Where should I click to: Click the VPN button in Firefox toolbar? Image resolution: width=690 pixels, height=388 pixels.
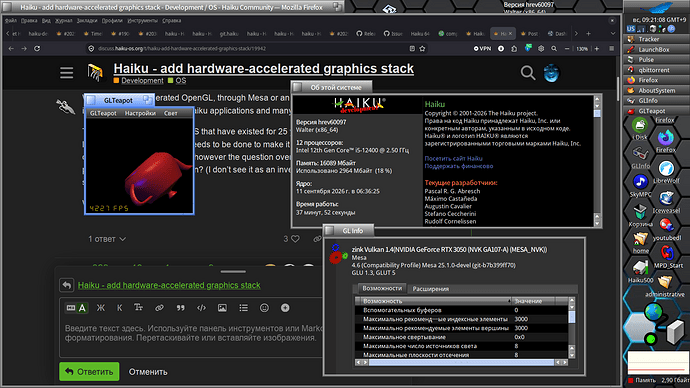tap(482, 48)
